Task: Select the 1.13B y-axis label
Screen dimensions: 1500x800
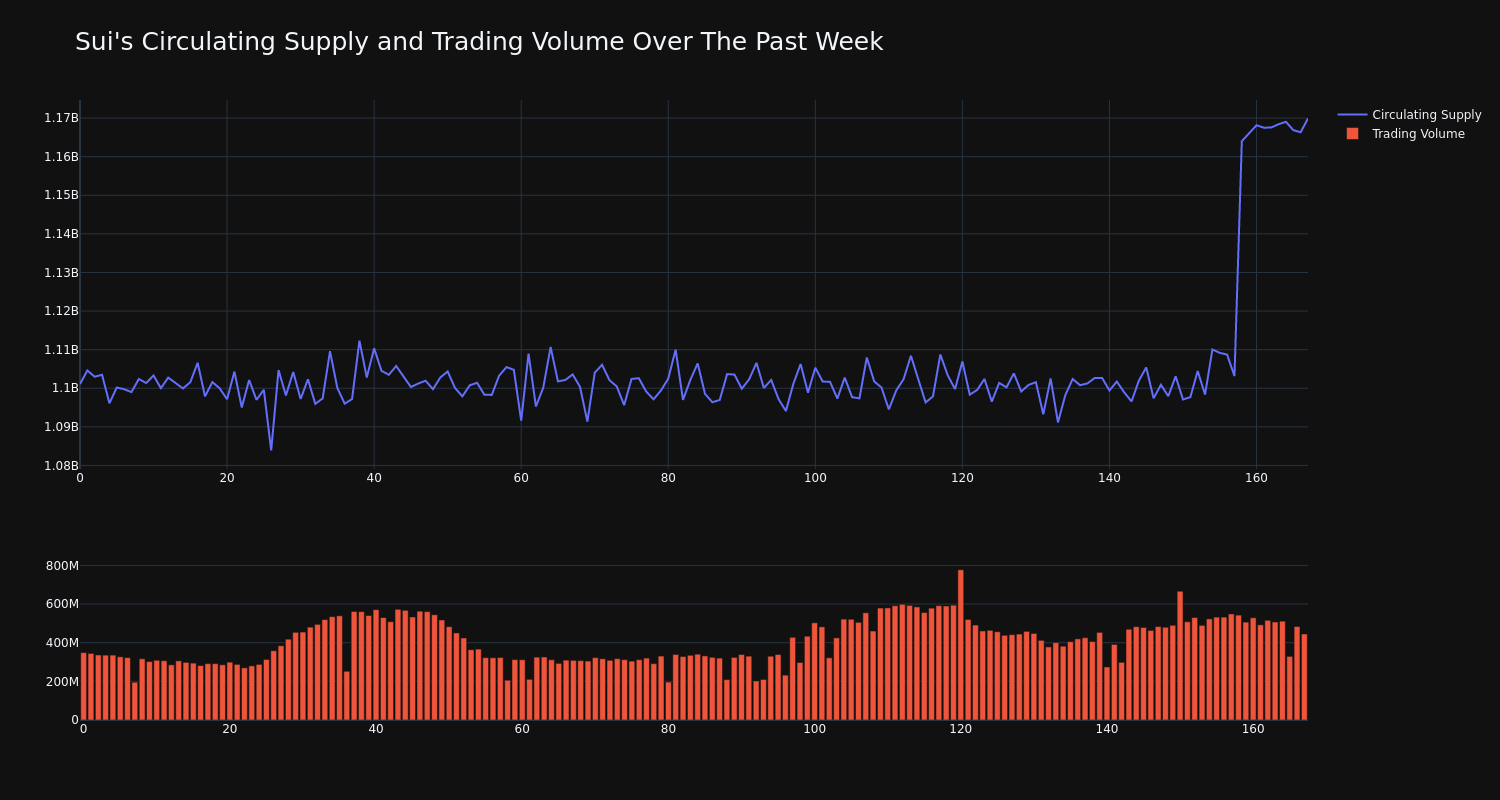Action: pyautogui.click(x=61, y=272)
